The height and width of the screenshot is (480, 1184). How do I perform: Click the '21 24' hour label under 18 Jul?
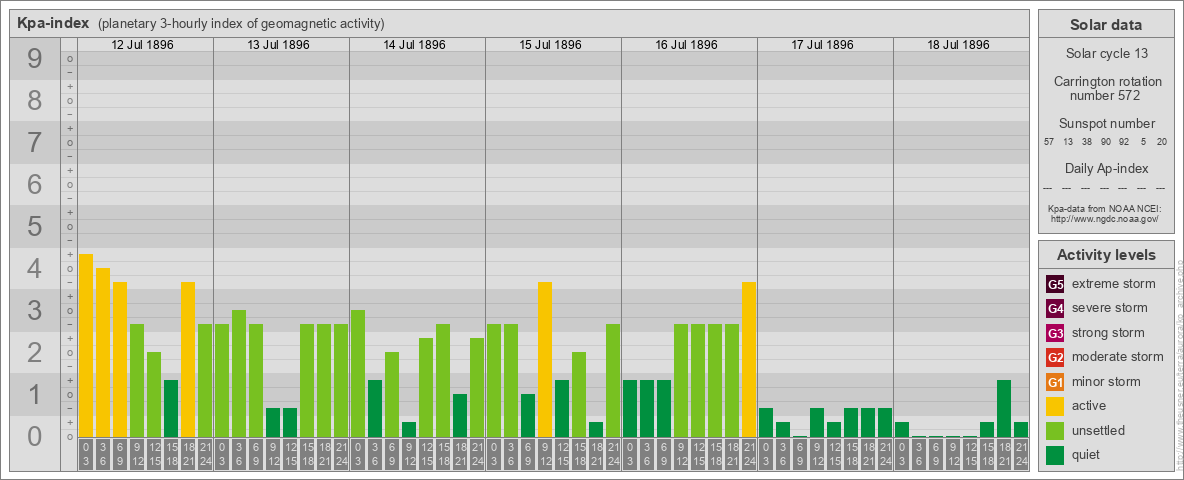[x=1021, y=454]
